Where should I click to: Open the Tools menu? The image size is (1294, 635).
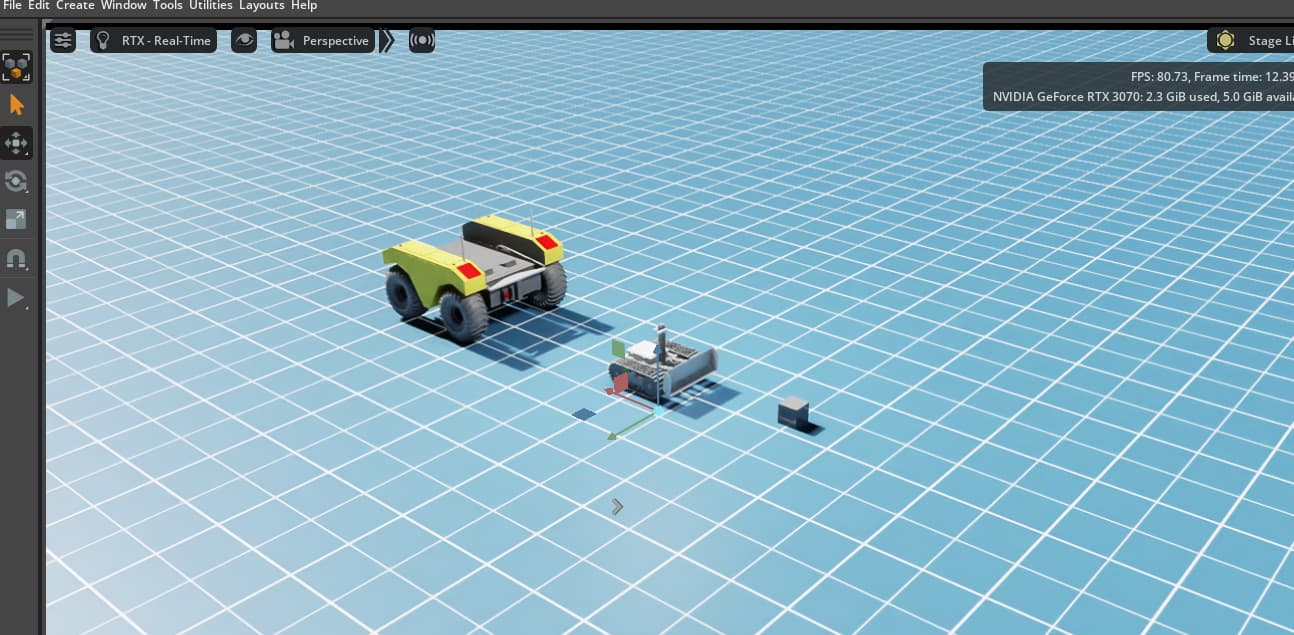coord(167,6)
